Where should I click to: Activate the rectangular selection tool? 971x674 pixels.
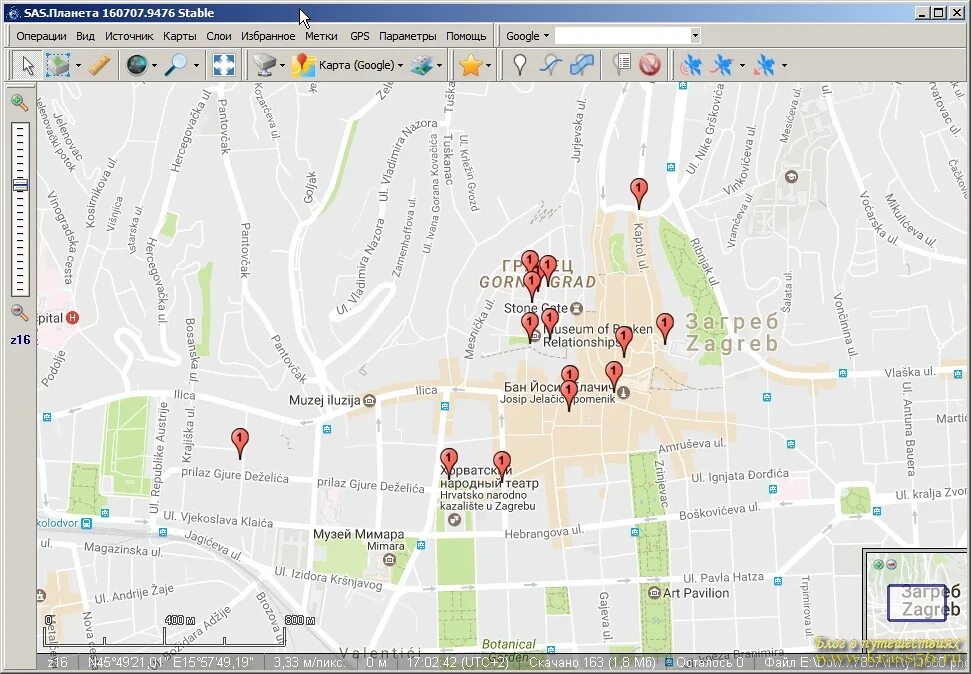tap(58, 64)
